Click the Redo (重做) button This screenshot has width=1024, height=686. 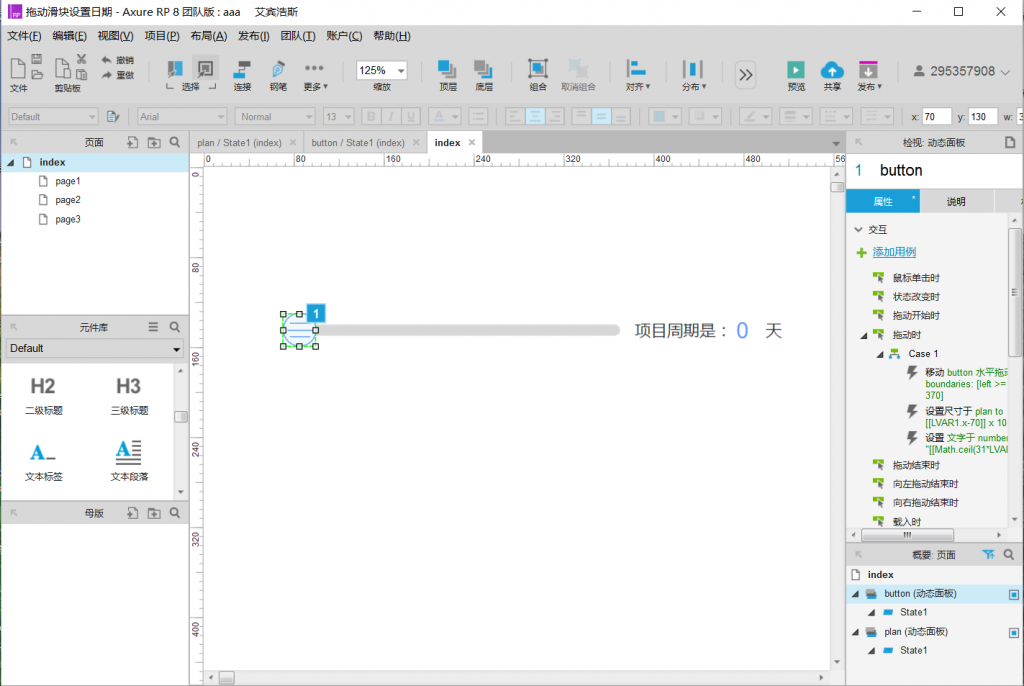pos(118,75)
